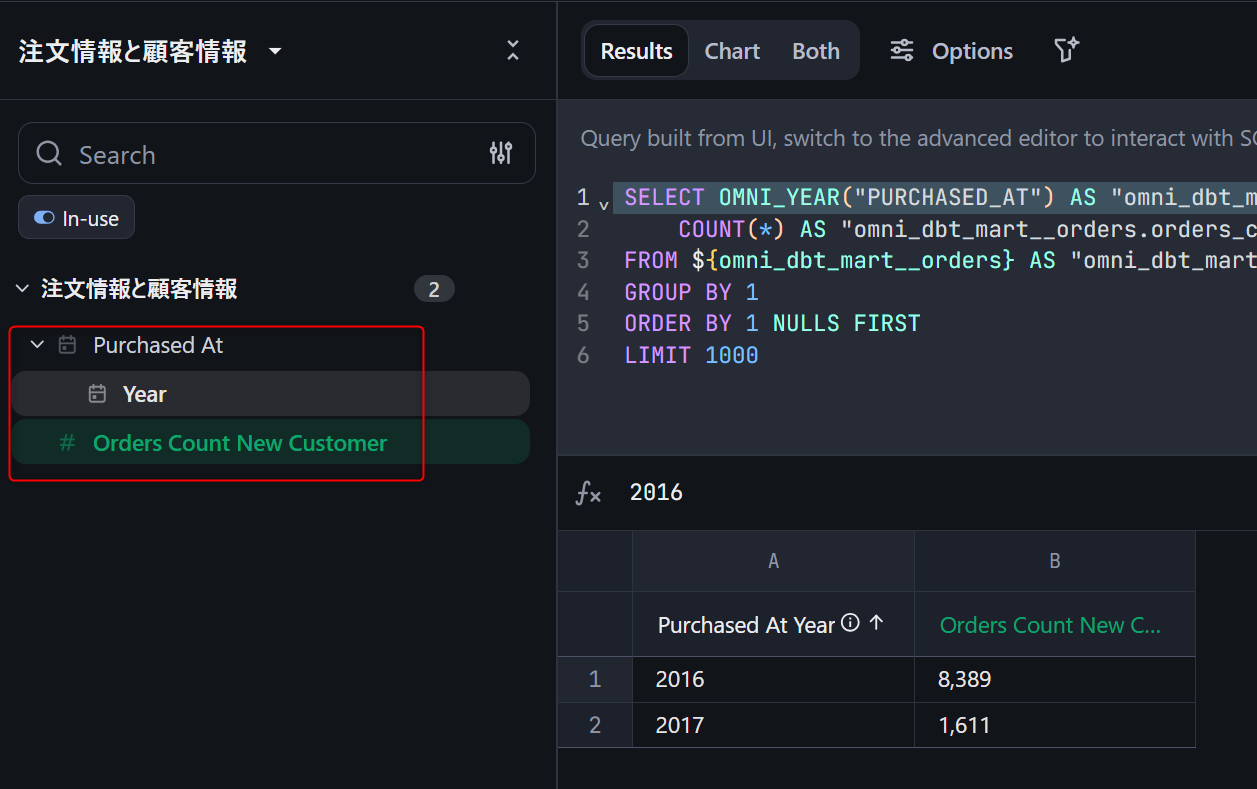
Task: Click the fx formula icon
Action: coord(588,492)
